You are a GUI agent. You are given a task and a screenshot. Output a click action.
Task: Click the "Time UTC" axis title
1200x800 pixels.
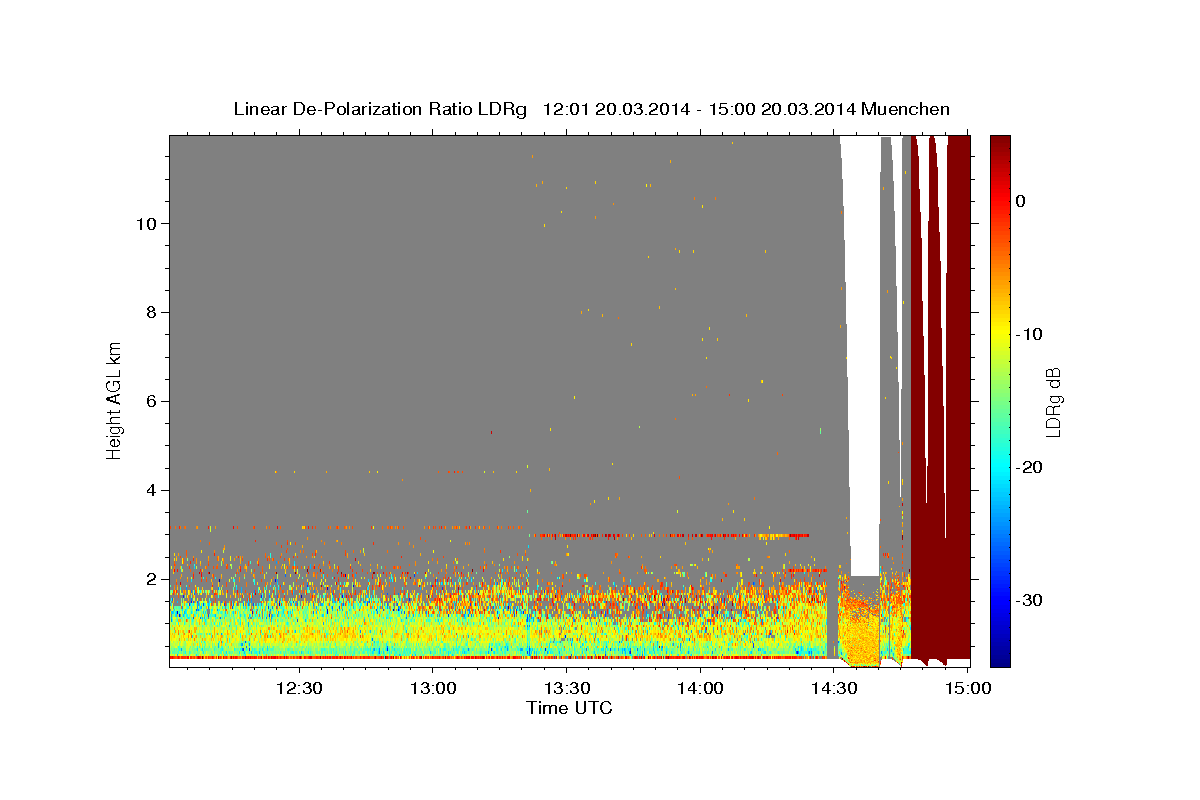tap(569, 708)
